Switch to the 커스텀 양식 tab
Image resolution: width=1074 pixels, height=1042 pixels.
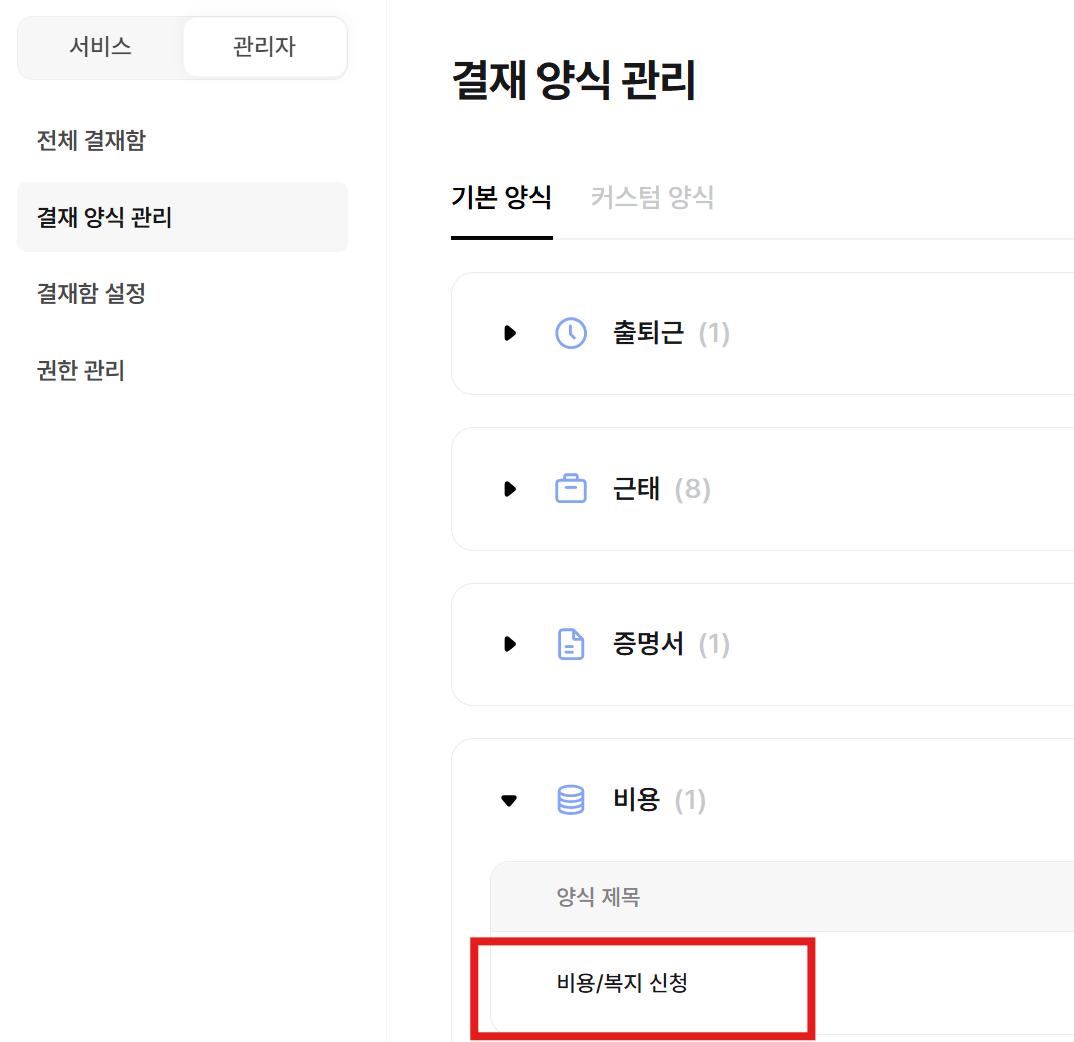pyautogui.click(x=652, y=197)
